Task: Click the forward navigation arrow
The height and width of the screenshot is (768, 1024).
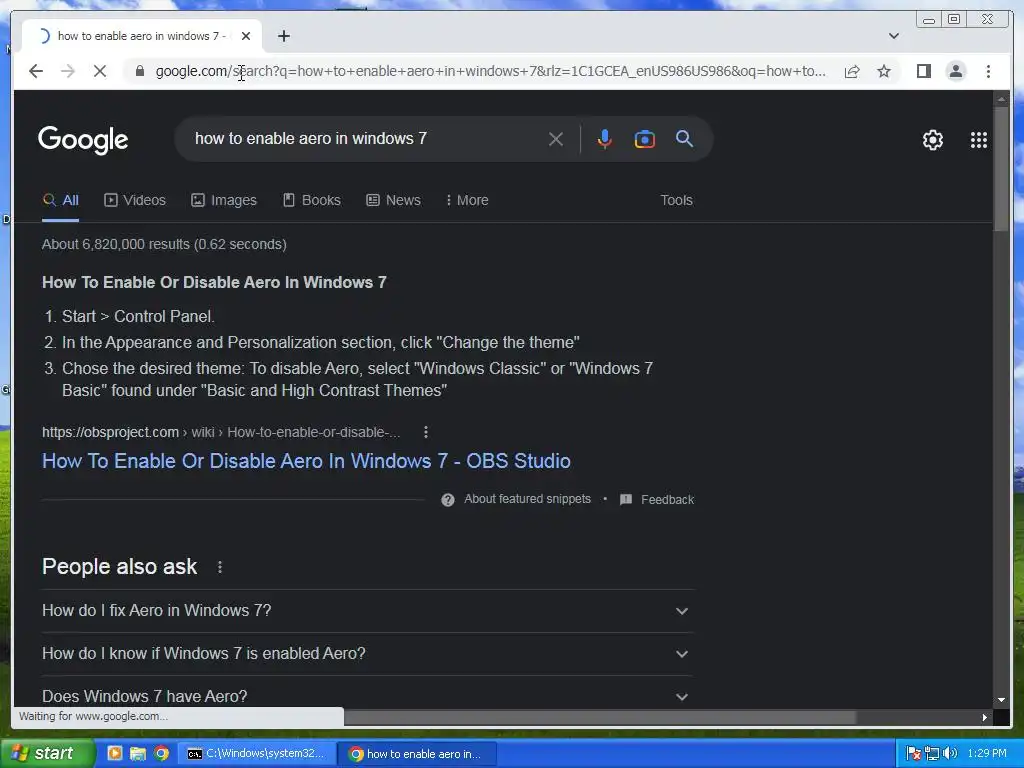Action: click(68, 71)
